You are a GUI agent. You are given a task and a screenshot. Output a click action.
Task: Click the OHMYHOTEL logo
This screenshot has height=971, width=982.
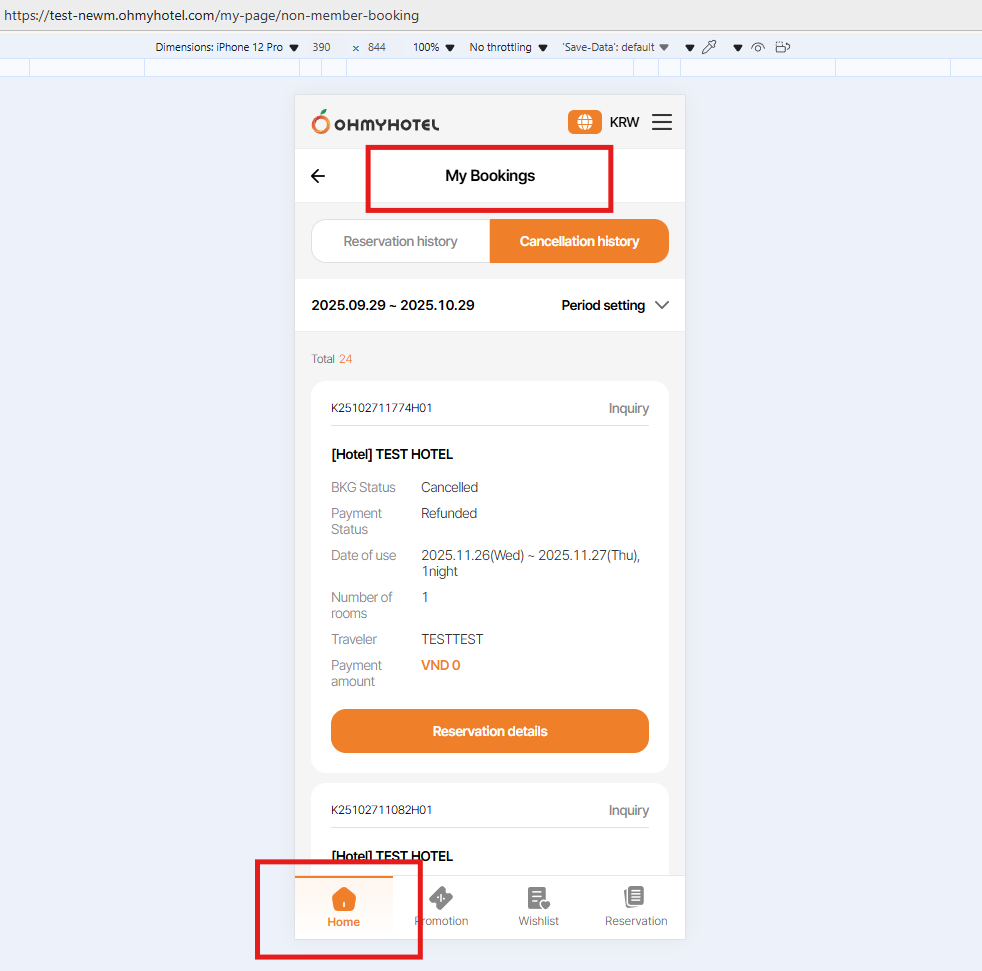pyautogui.click(x=375, y=123)
